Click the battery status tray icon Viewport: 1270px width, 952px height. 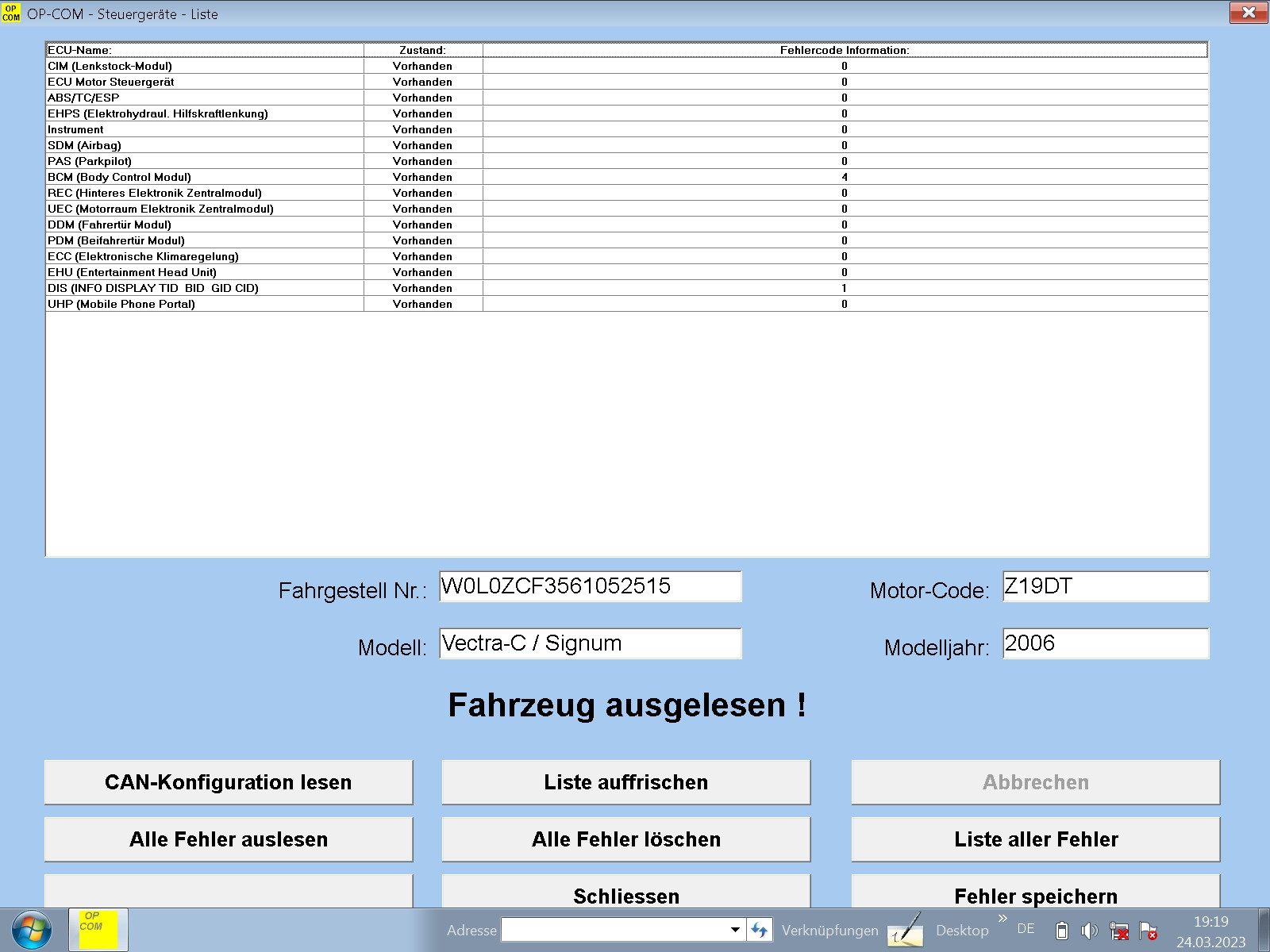click(x=1062, y=931)
